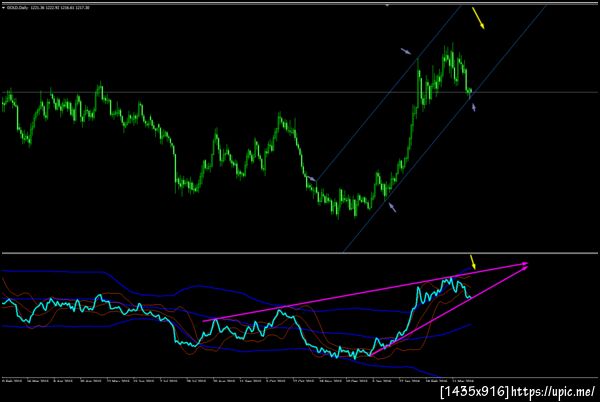
Task: Click the separator between chart and indicator pane
Action: tap(300, 253)
